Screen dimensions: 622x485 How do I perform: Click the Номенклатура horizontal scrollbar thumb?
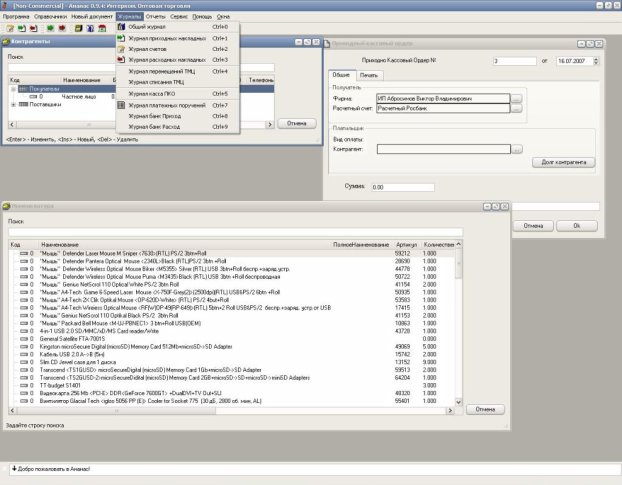[x=116, y=411]
